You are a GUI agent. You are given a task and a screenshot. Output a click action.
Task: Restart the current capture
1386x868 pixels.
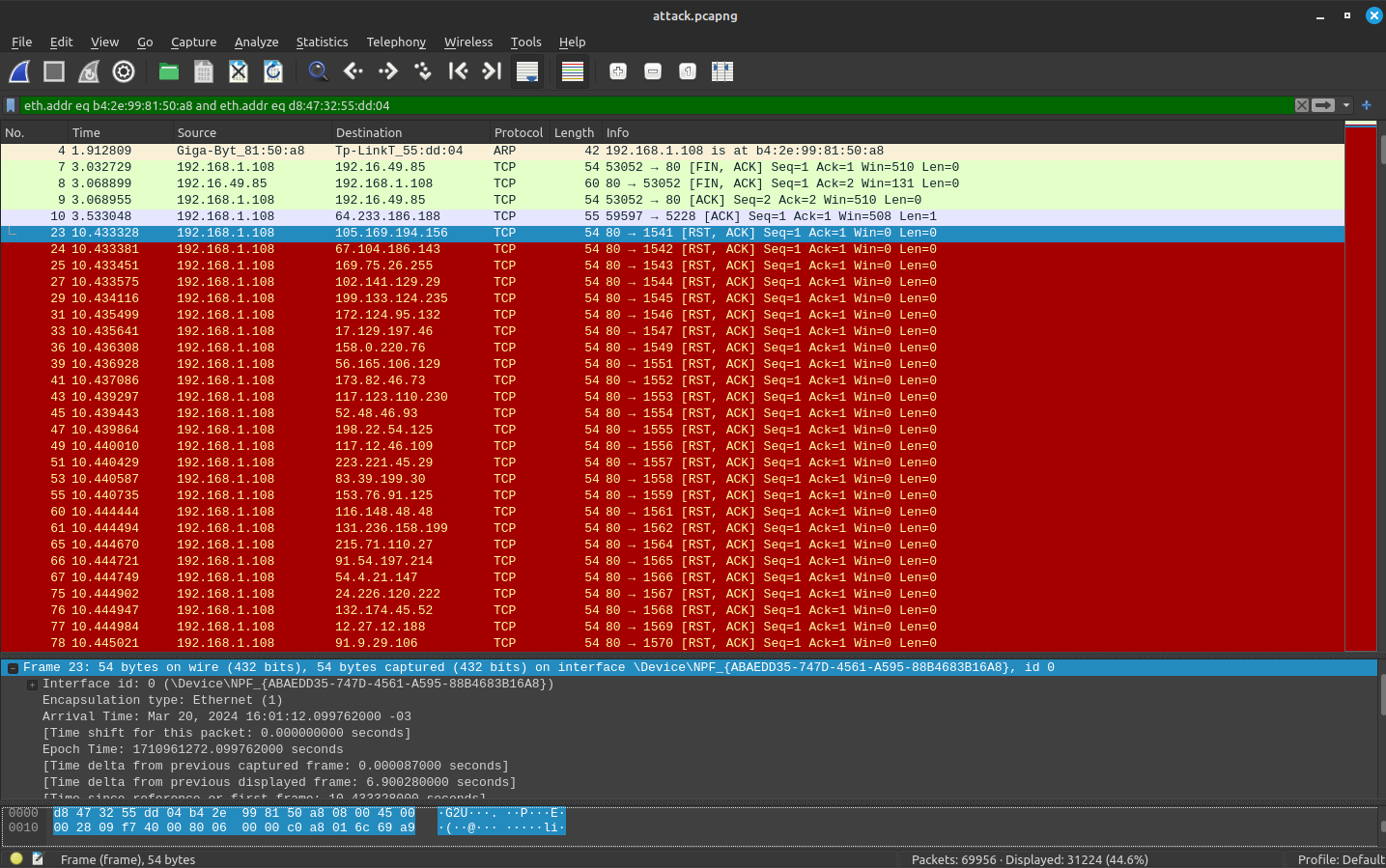point(89,71)
